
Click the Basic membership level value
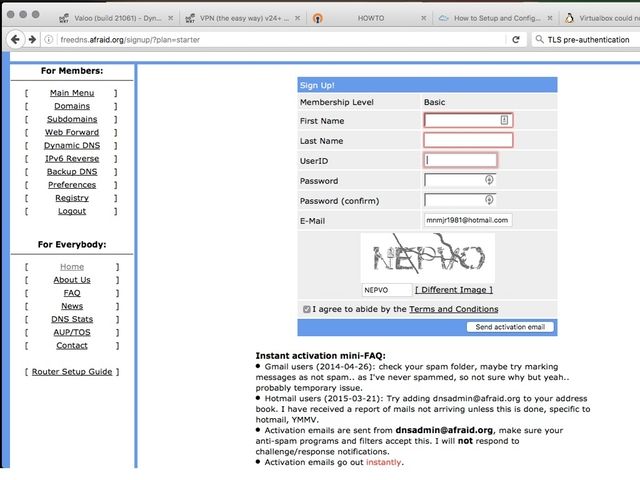434,102
